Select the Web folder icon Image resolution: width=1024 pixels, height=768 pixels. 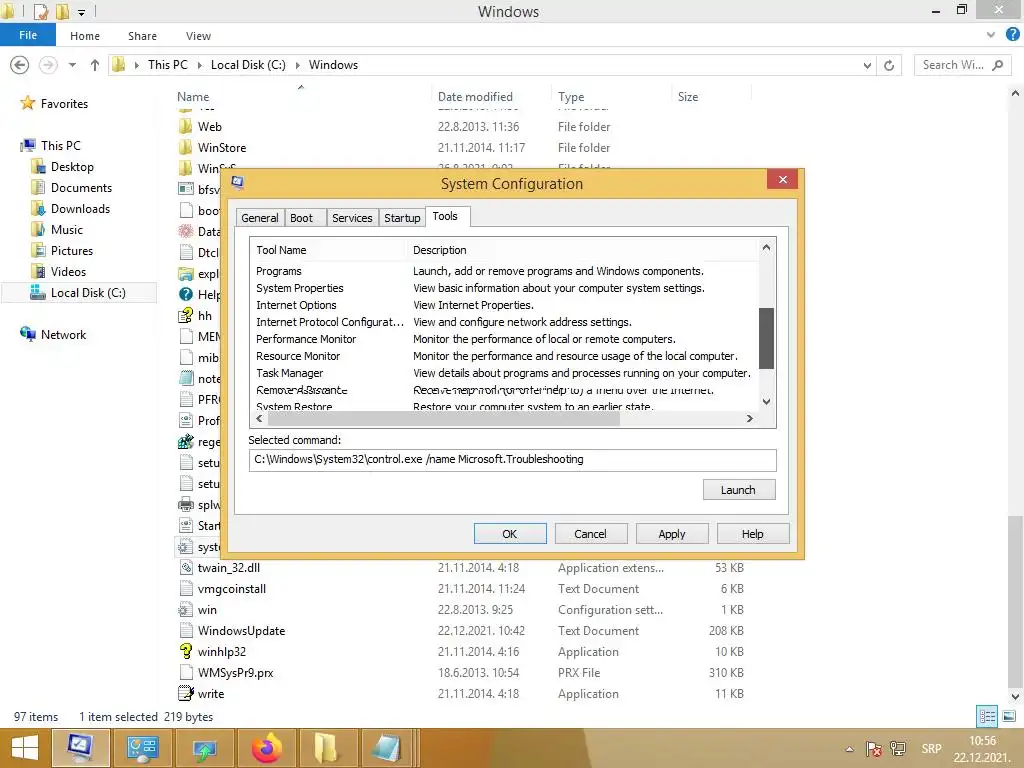pyautogui.click(x=185, y=127)
